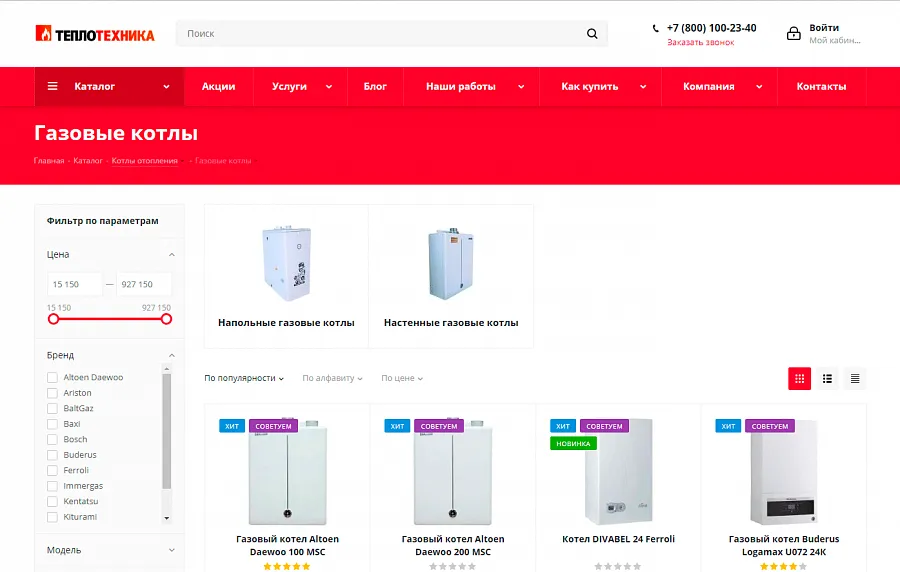Click the Теплотехника logo

pyautogui.click(x=95, y=34)
